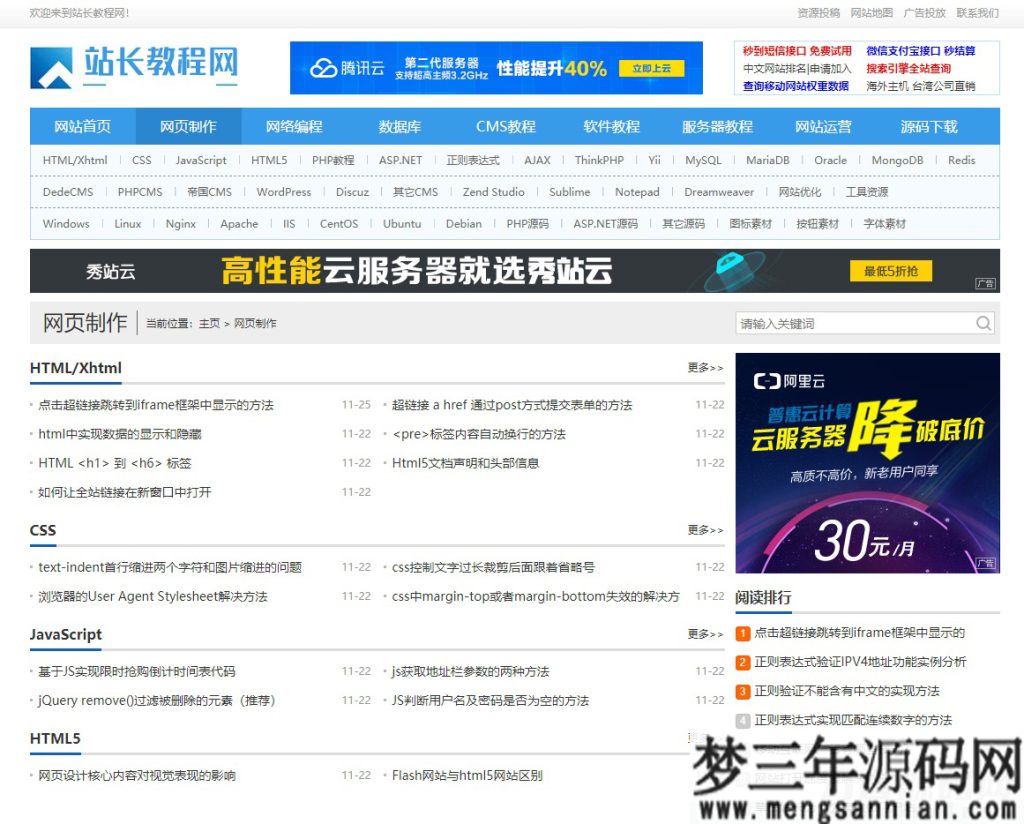This screenshot has width=1024, height=824.
Task: Open the 联系我们 link at top right
Action: coord(977,14)
